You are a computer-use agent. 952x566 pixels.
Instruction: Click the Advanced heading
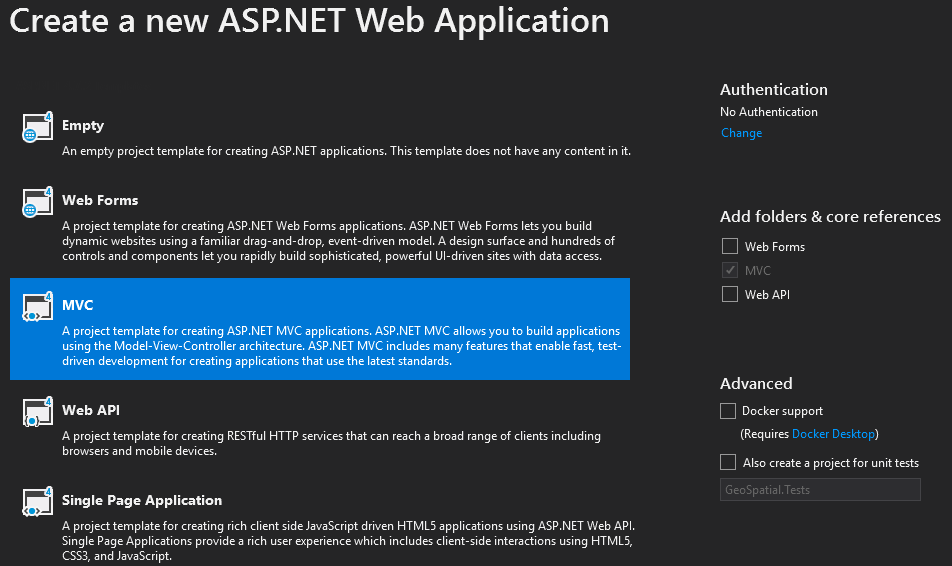tap(756, 383)
